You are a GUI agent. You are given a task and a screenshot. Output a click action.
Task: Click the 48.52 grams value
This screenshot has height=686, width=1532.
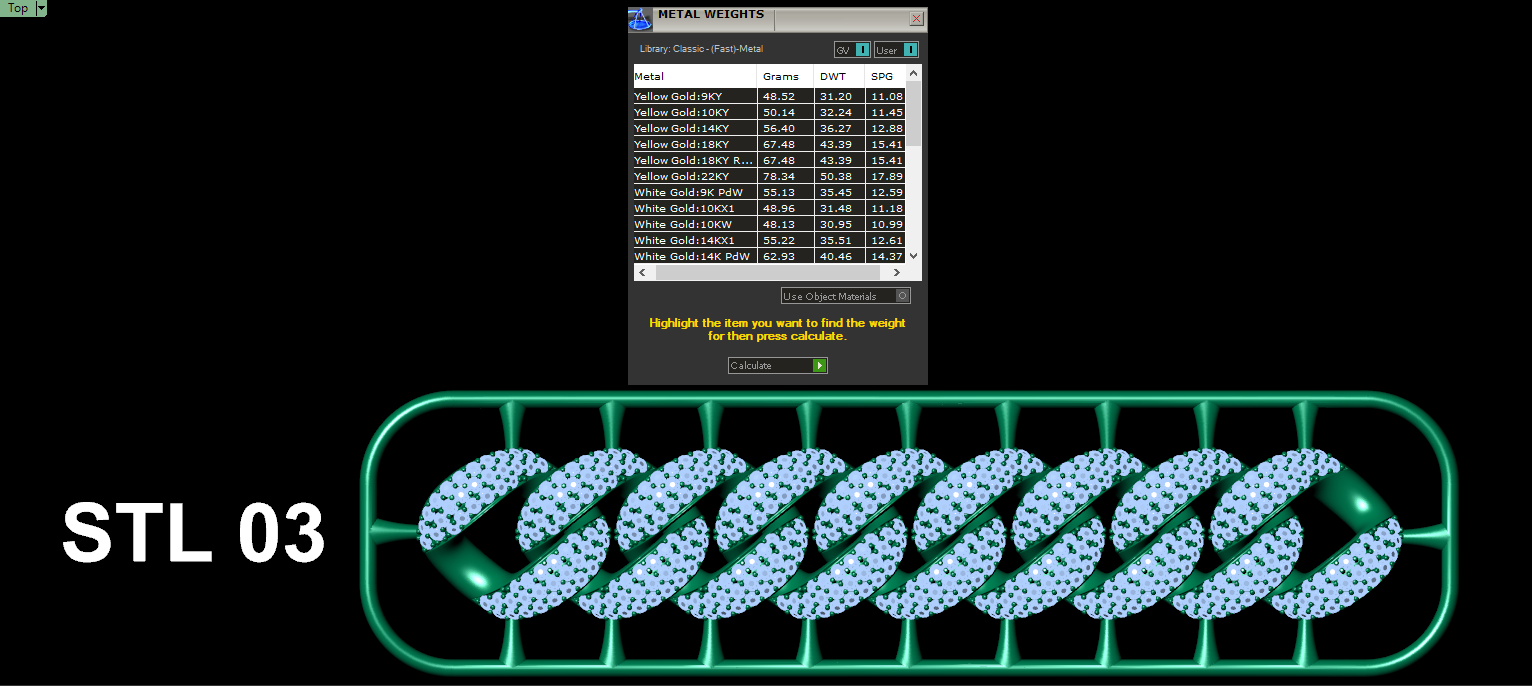[x=779, y=97]
